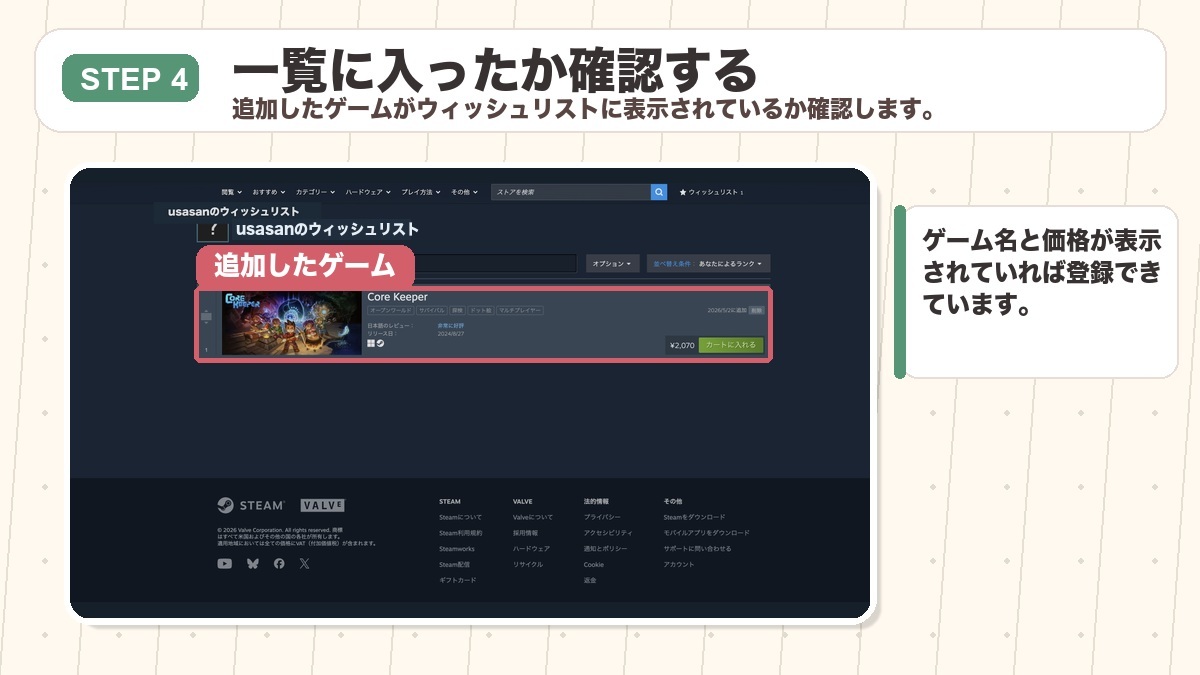Click the blue search magnifier button

658,192
